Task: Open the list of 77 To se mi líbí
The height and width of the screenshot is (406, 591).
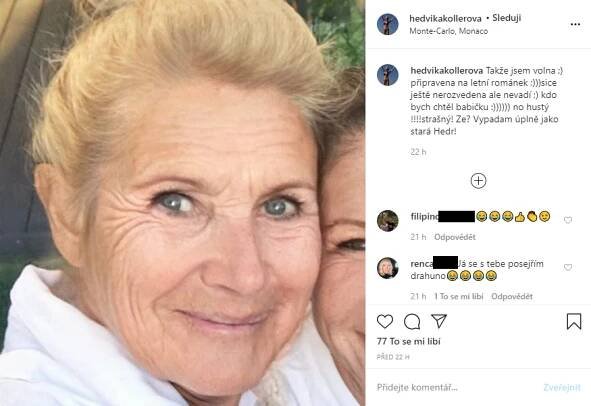Action: click(x=409, y=342)
